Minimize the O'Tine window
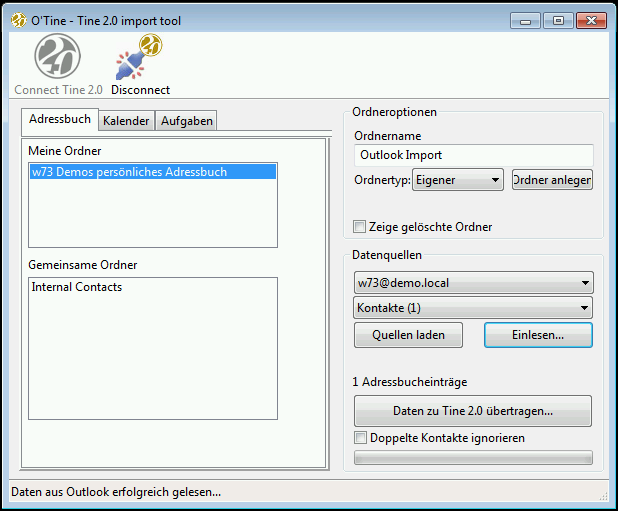Viewport: 618px width, 511px height. coord(528,20)
